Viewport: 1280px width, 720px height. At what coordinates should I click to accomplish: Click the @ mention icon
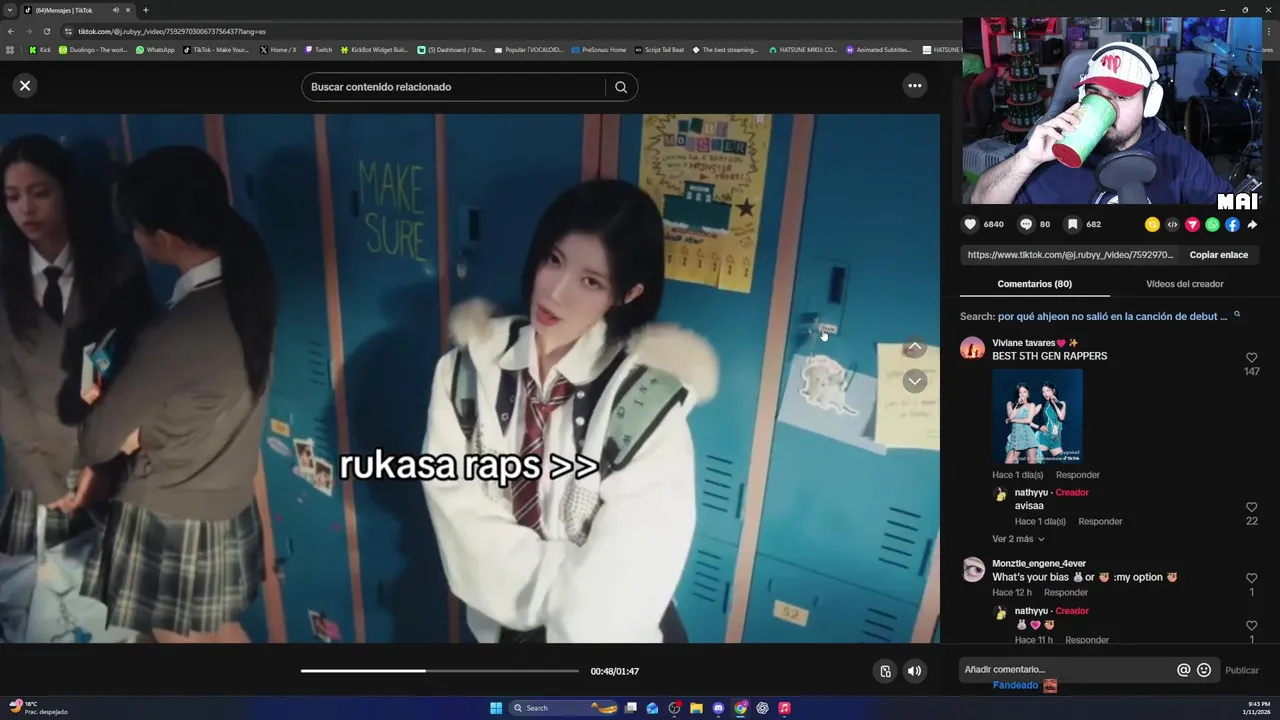click(x=1184, y=670)
